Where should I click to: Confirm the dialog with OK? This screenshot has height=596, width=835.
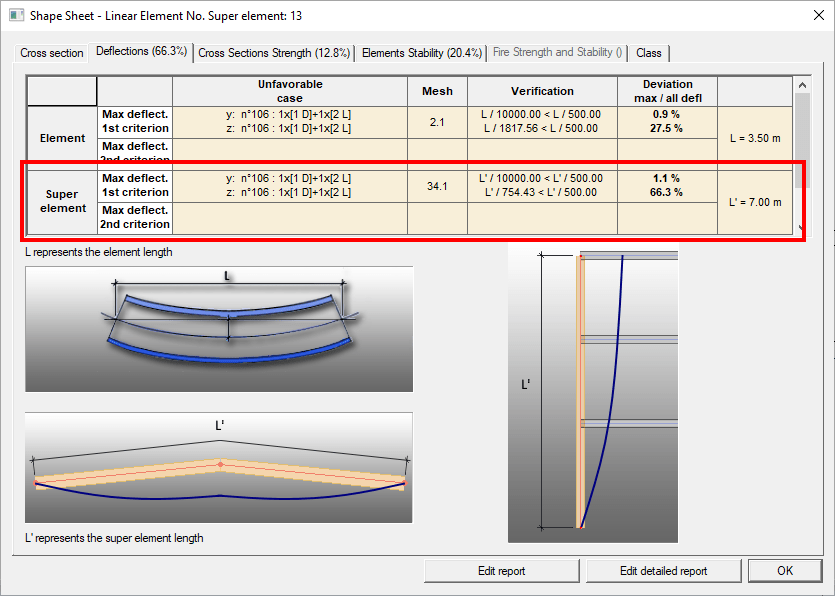785,571
